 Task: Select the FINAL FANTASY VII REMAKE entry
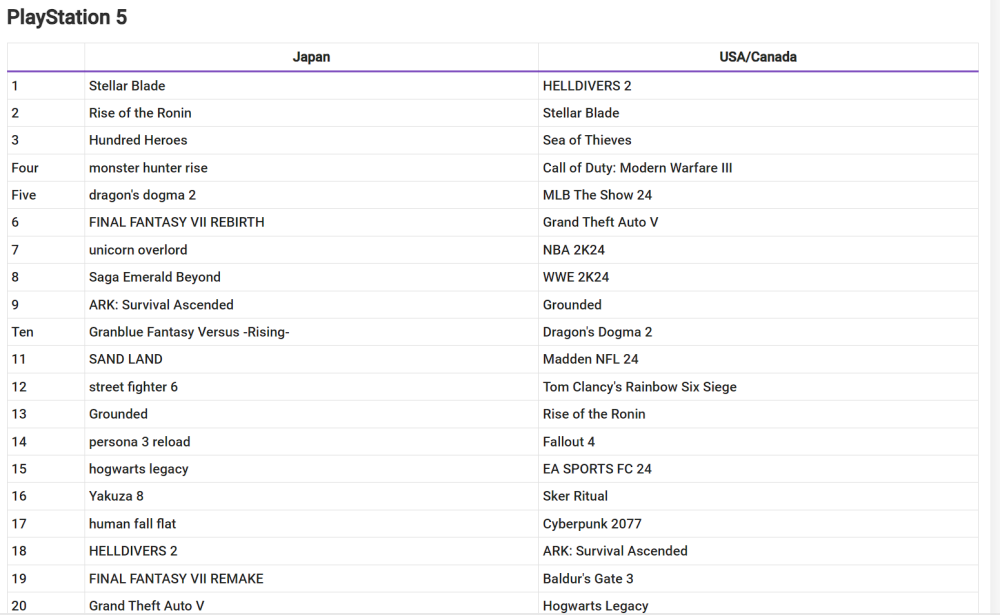point(176,578)
